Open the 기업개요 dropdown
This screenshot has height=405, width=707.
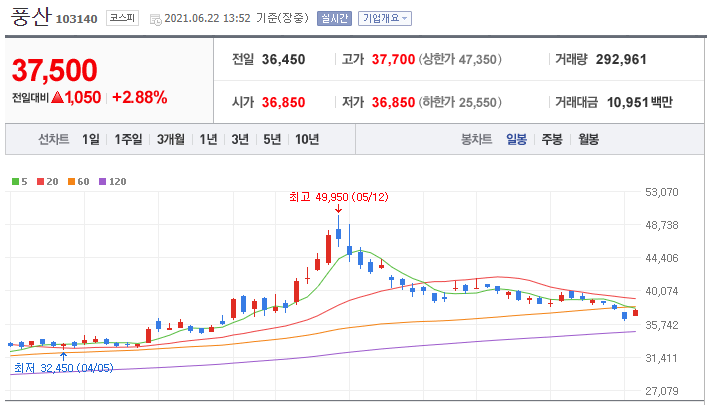pyautogui.click(x=385, y=18)
